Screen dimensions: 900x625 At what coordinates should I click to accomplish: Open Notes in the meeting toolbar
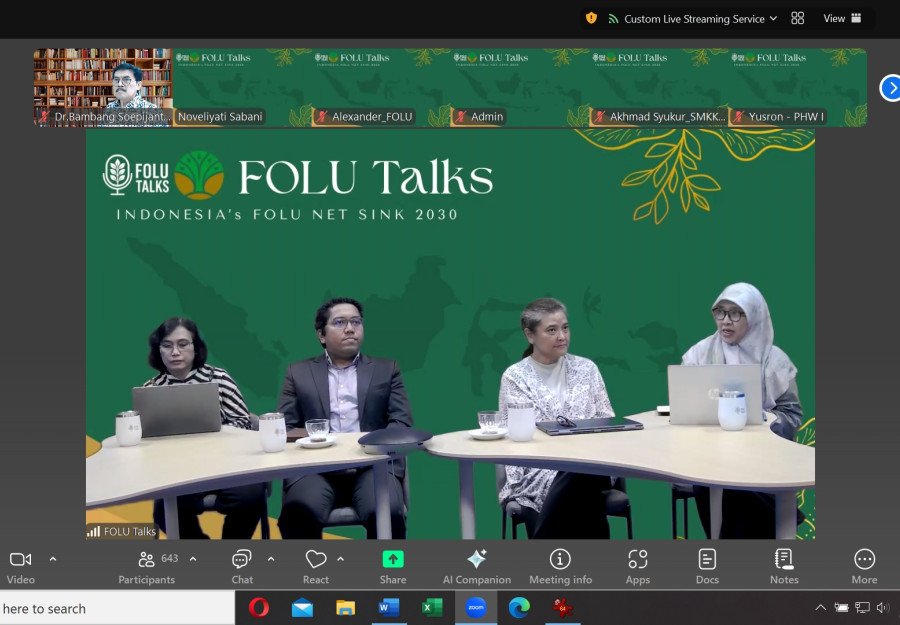[784, 568]
